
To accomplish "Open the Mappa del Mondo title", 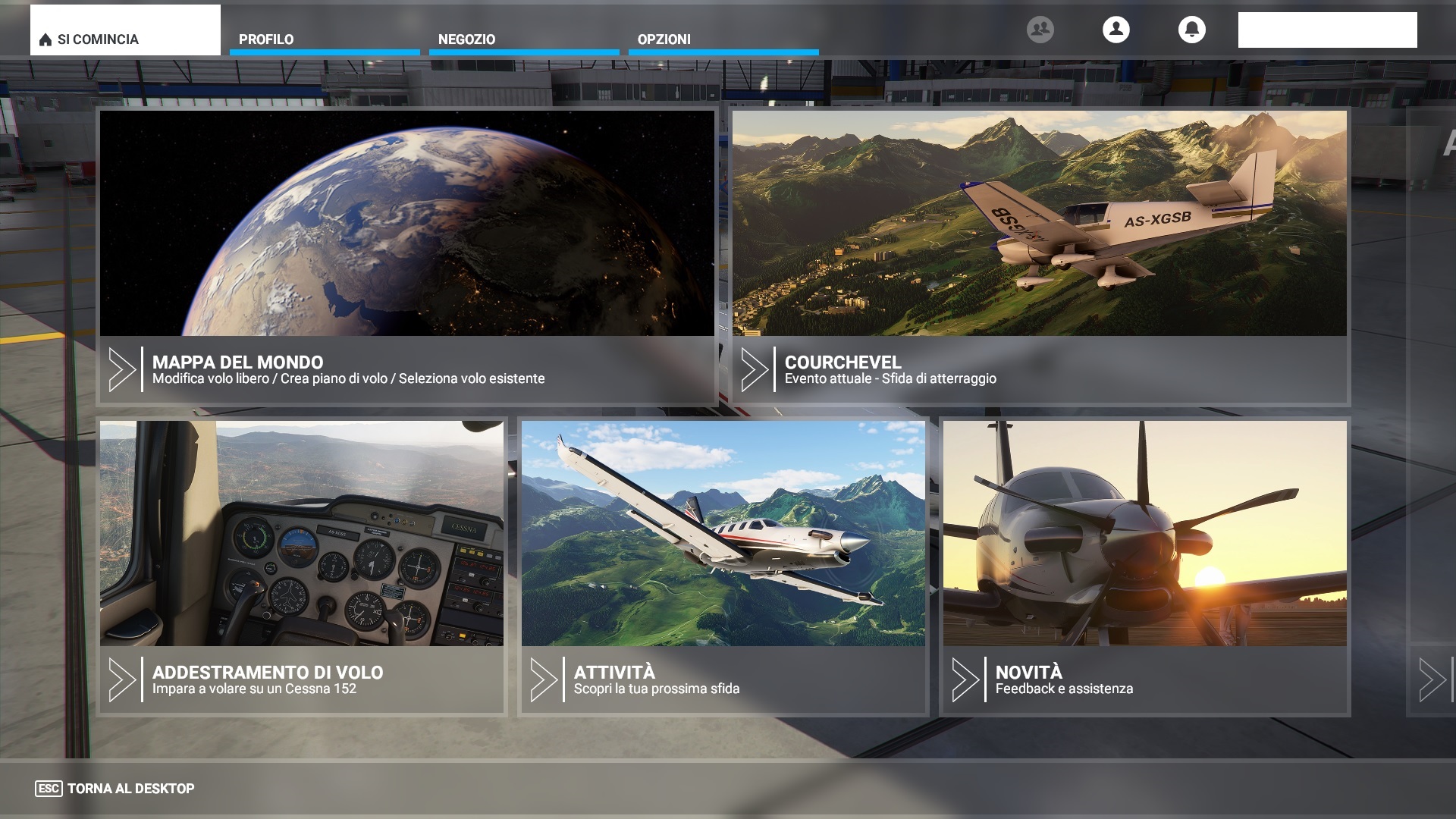I will 237,362.
